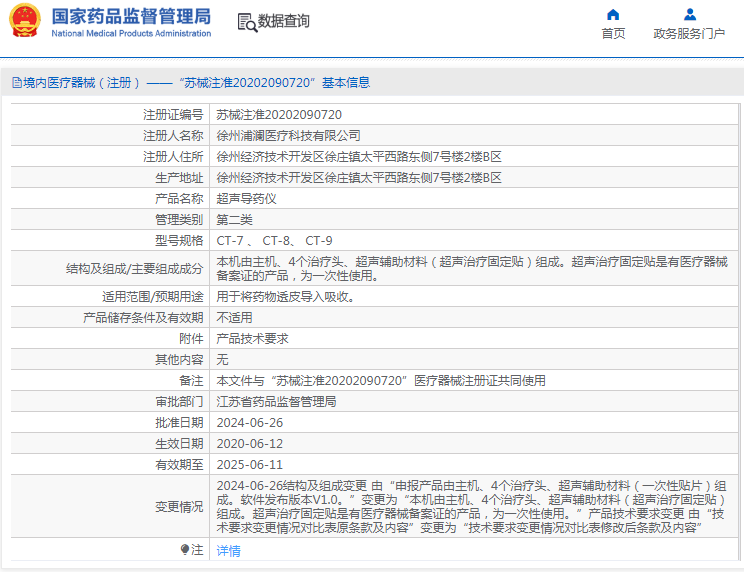Select management category 第二类
The image size is (744, 572).
[x=234, y=220]
